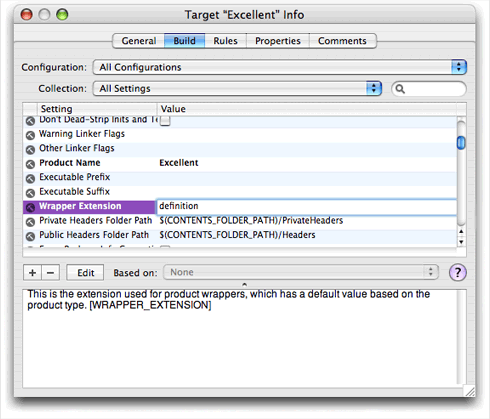Click the WRAPPER_EXTENSION description text
Screen dimensions: 490x419
pos(150,305)
